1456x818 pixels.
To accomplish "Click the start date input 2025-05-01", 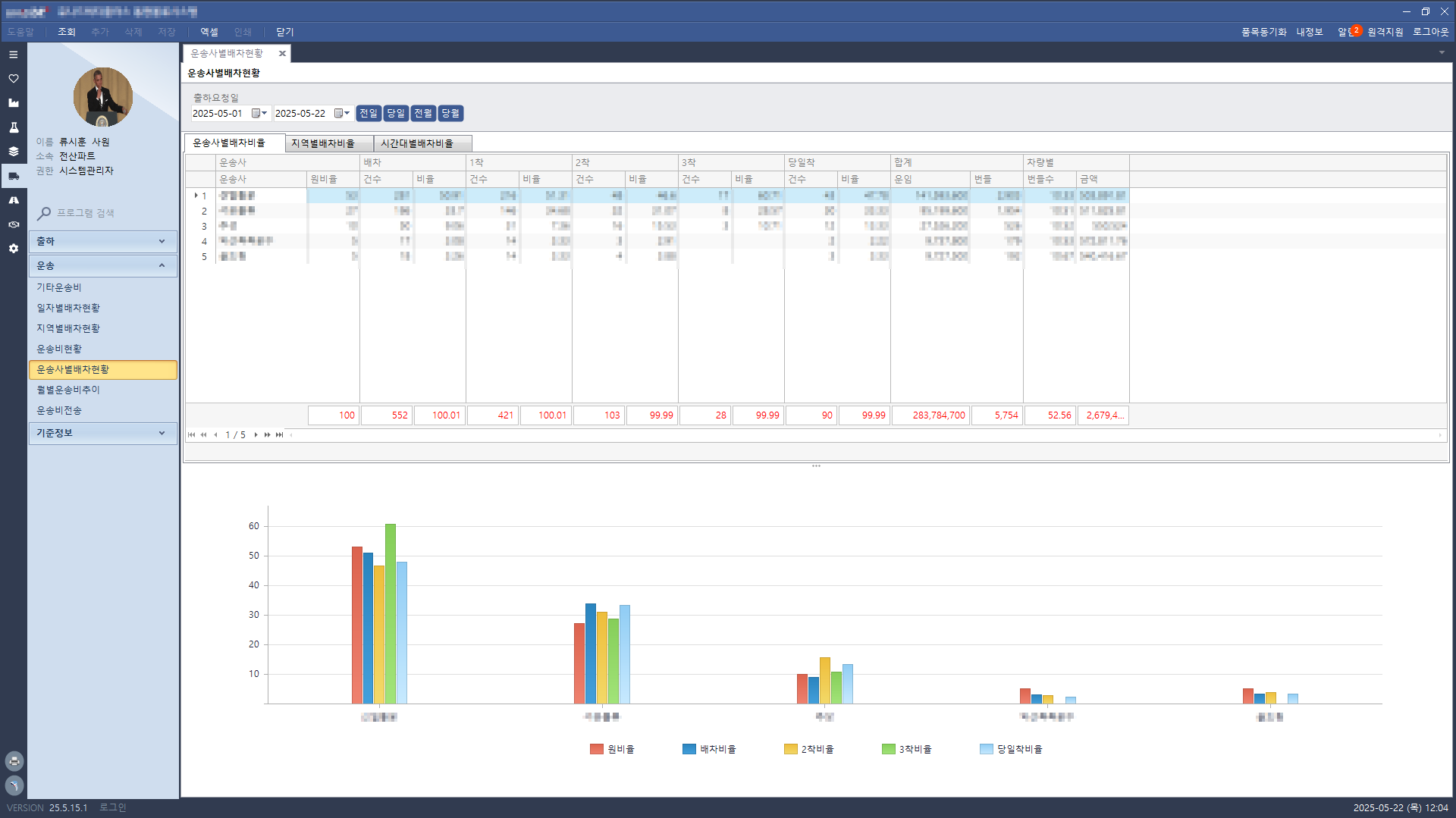I will [220, 114].
